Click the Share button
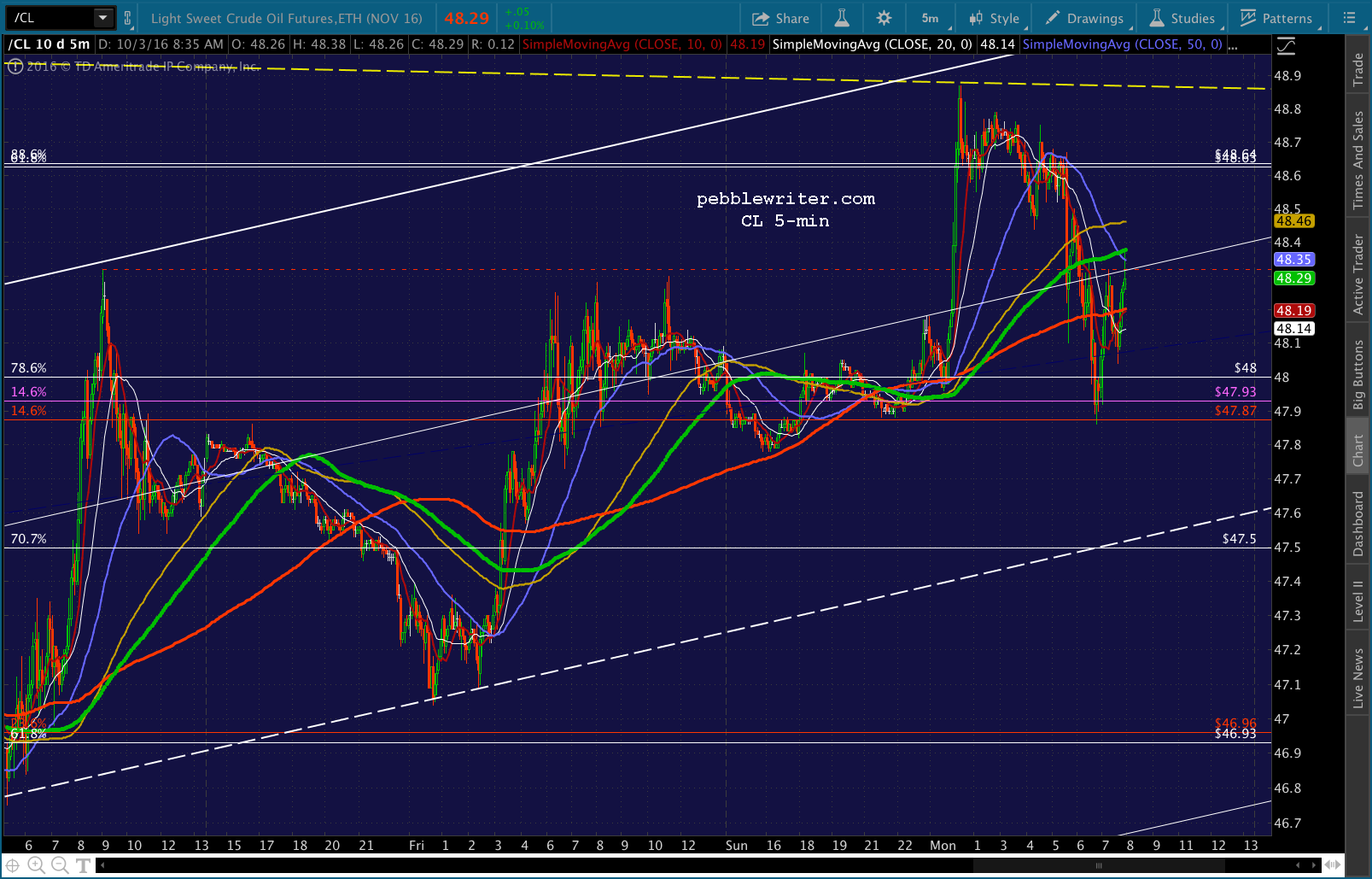Viewport: 1372px width, 879px height. pos(780,18)
